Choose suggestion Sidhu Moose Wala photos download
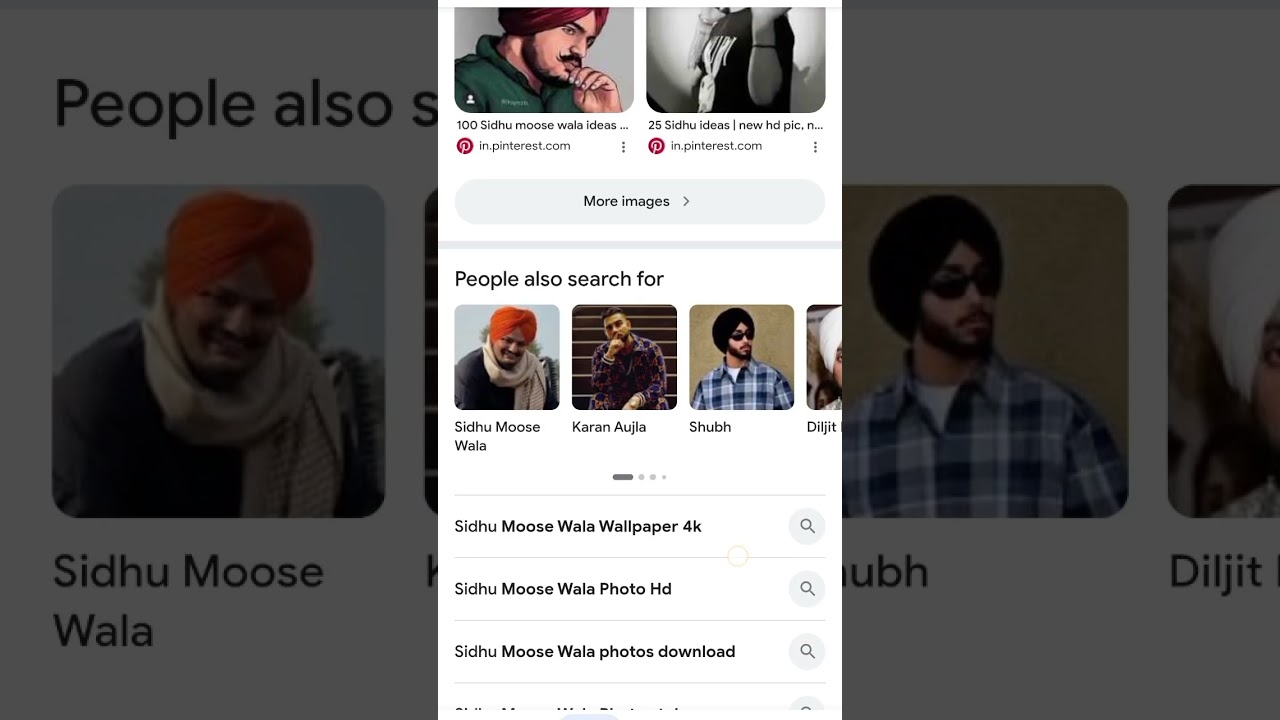The height and width of the screenshot is (720, 1280). (640, 652)
